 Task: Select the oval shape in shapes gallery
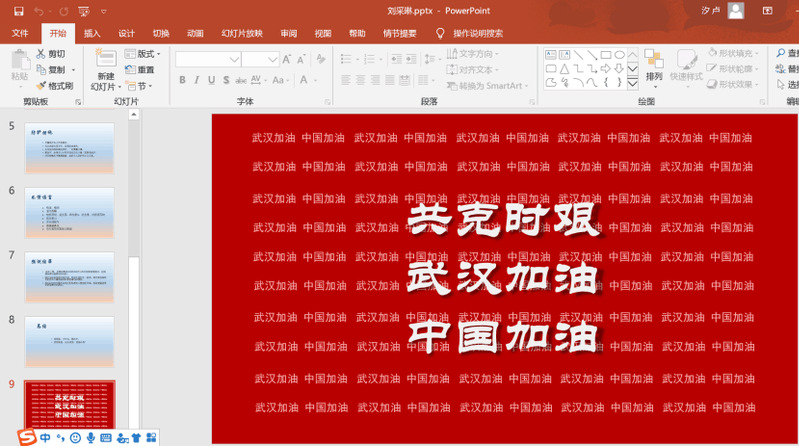coord(619,55)
